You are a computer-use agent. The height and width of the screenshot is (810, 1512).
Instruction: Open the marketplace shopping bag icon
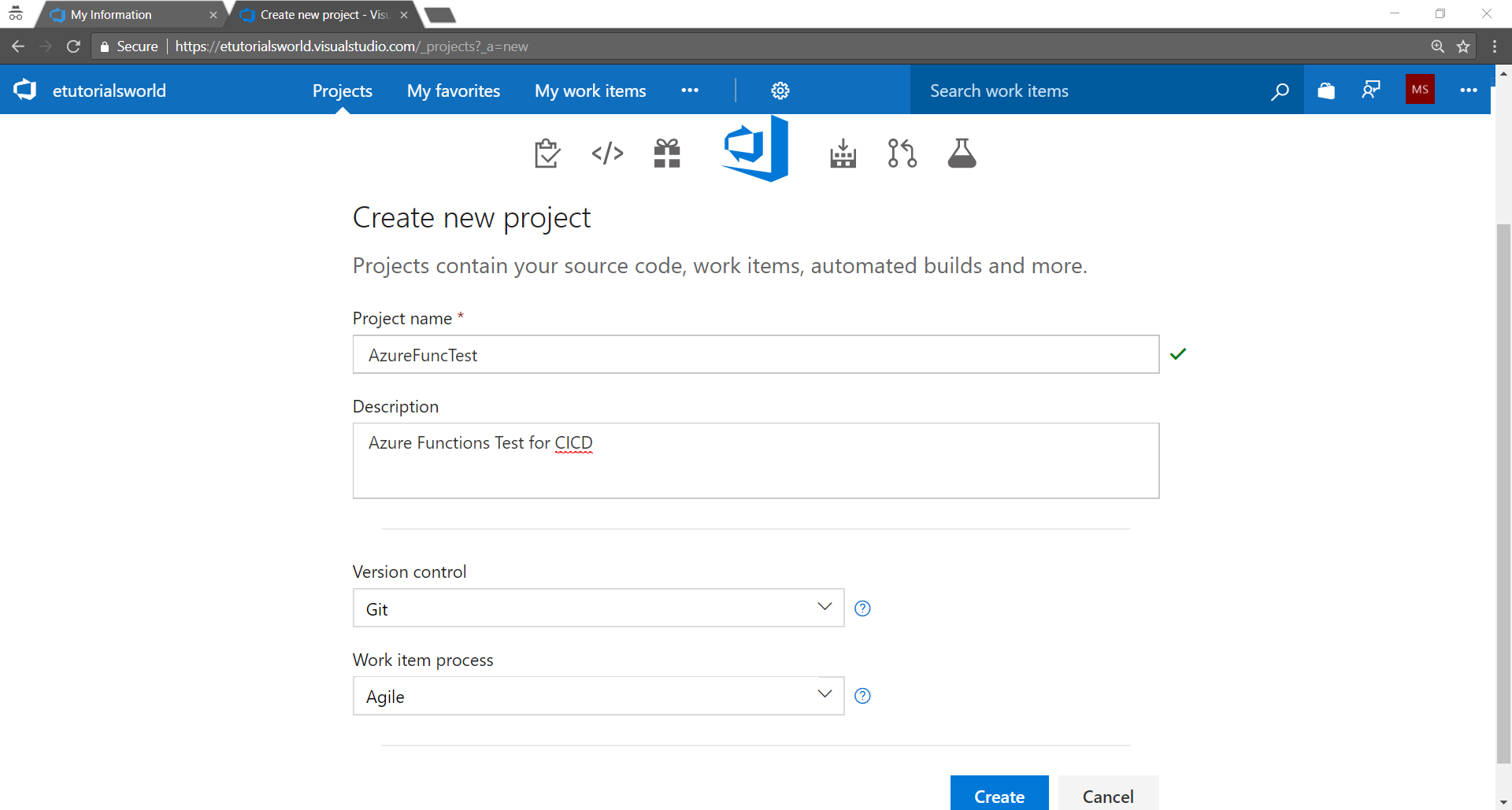click(1326, 91)
